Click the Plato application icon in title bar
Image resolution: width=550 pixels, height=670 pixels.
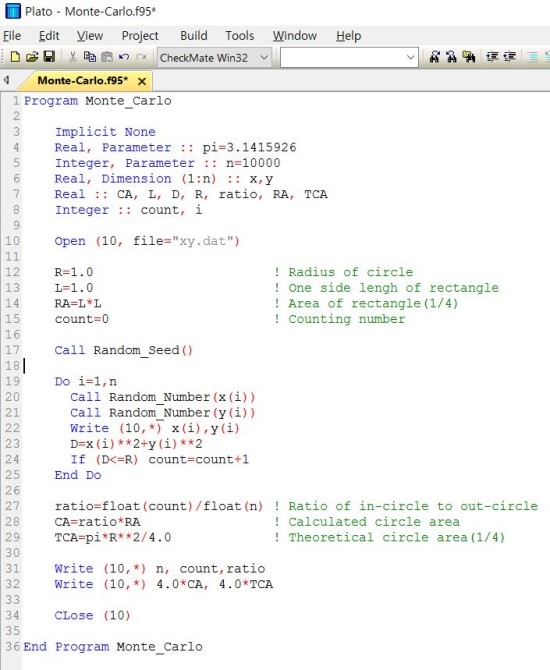[x=12, y=11]
